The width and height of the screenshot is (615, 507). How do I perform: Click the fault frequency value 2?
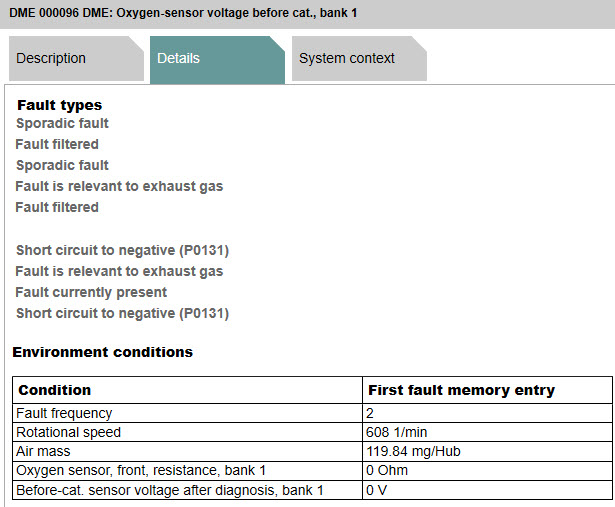372,413
